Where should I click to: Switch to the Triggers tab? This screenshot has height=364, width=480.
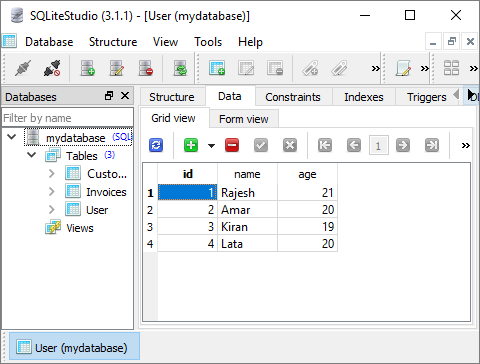(x=427, y=97)
